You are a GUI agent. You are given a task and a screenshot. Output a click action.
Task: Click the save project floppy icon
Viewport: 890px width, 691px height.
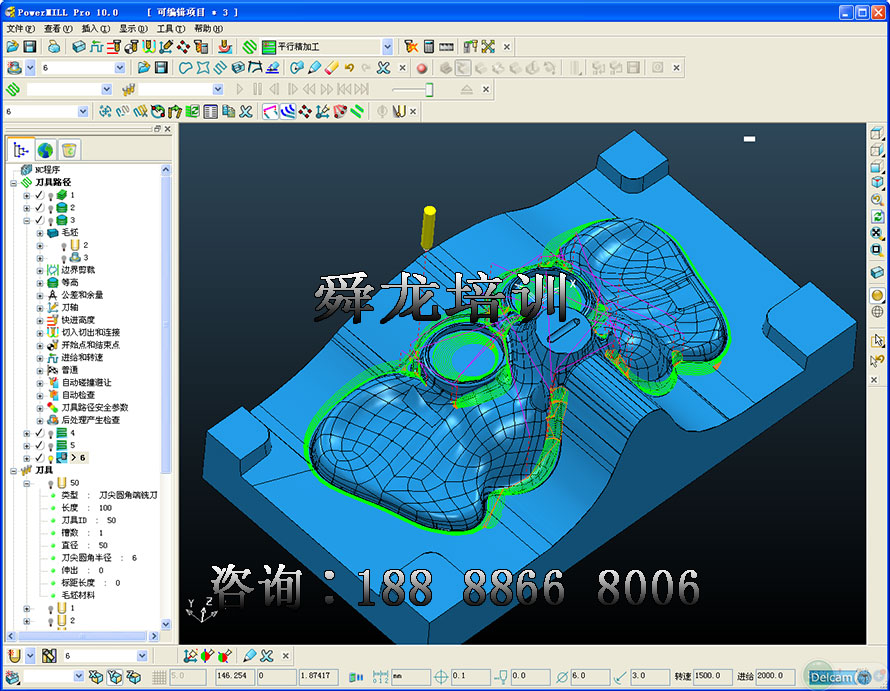30,47
